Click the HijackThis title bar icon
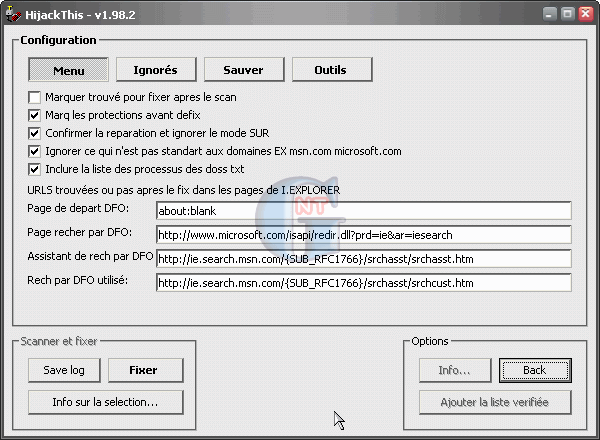 click(x=13, y=15)
